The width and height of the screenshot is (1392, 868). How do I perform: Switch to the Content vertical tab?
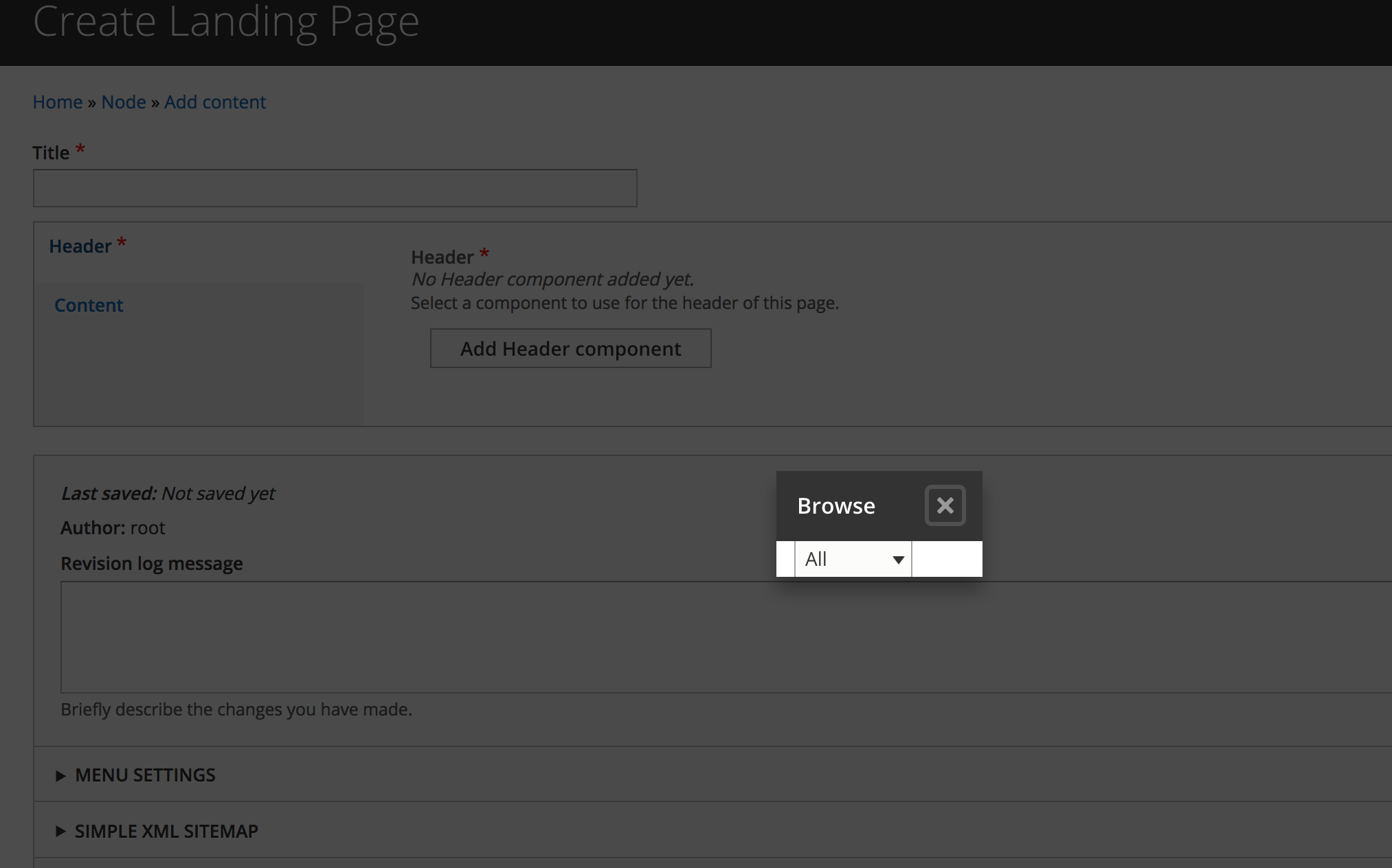point(89,305)
